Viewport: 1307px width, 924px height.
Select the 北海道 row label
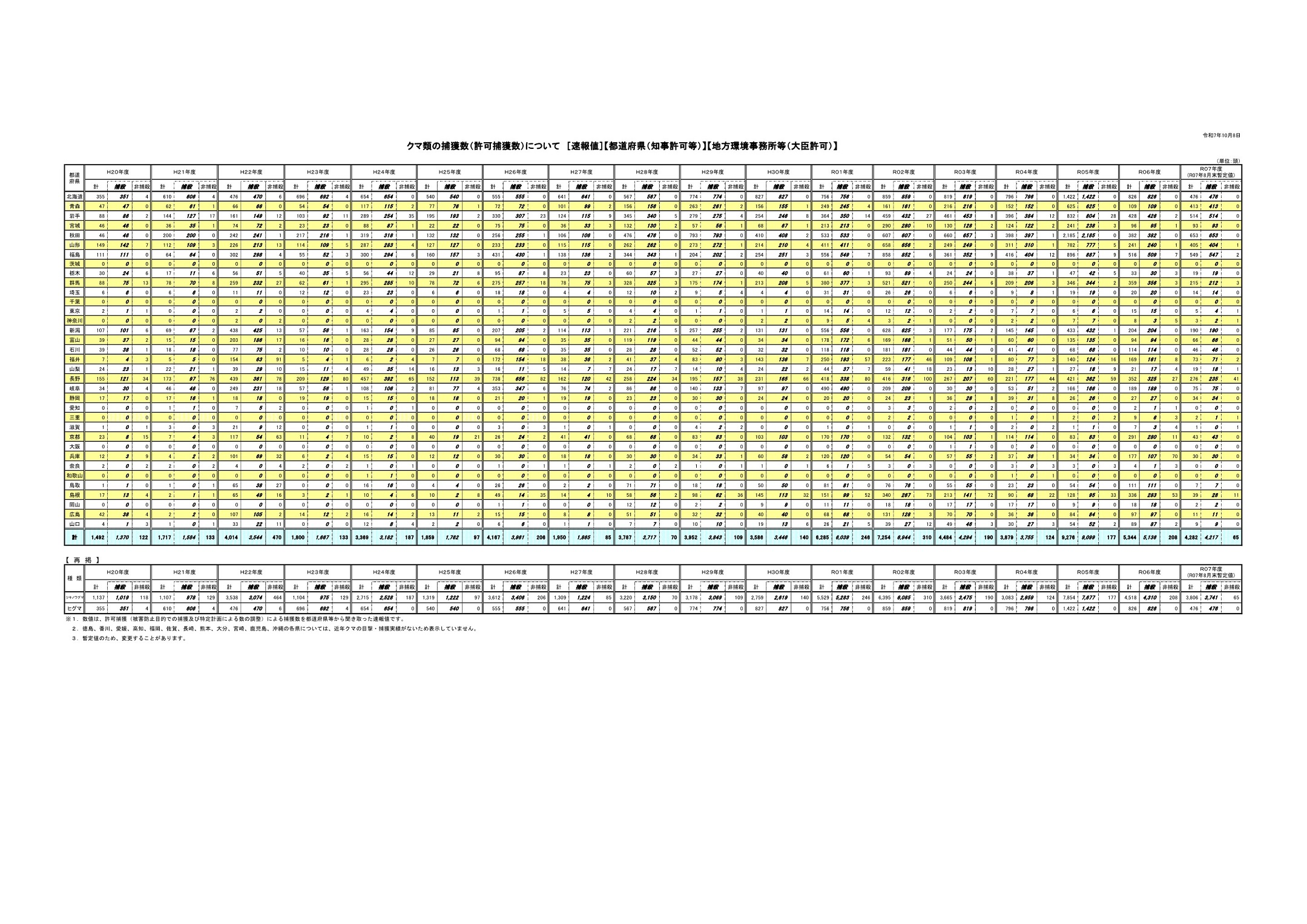tap(74, 197)
